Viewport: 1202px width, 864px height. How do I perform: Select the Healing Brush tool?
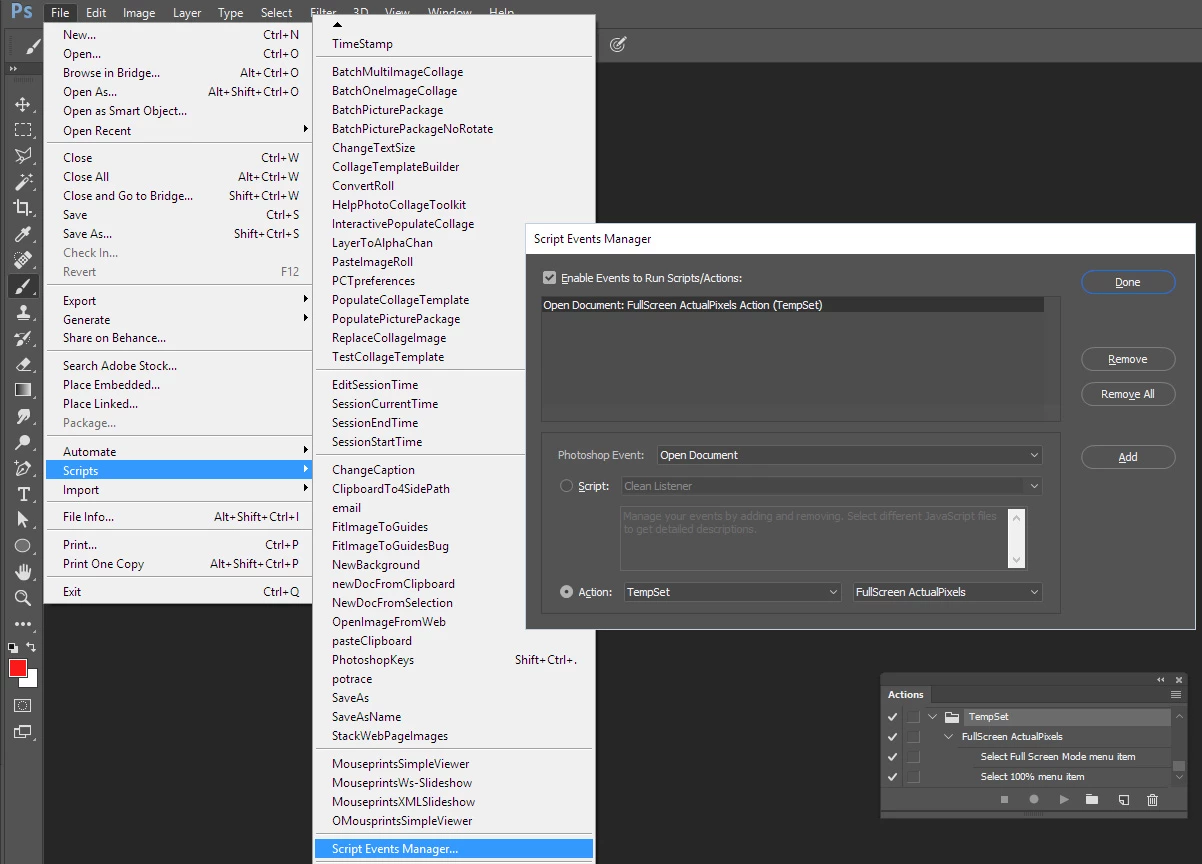(x=22, y=260)
